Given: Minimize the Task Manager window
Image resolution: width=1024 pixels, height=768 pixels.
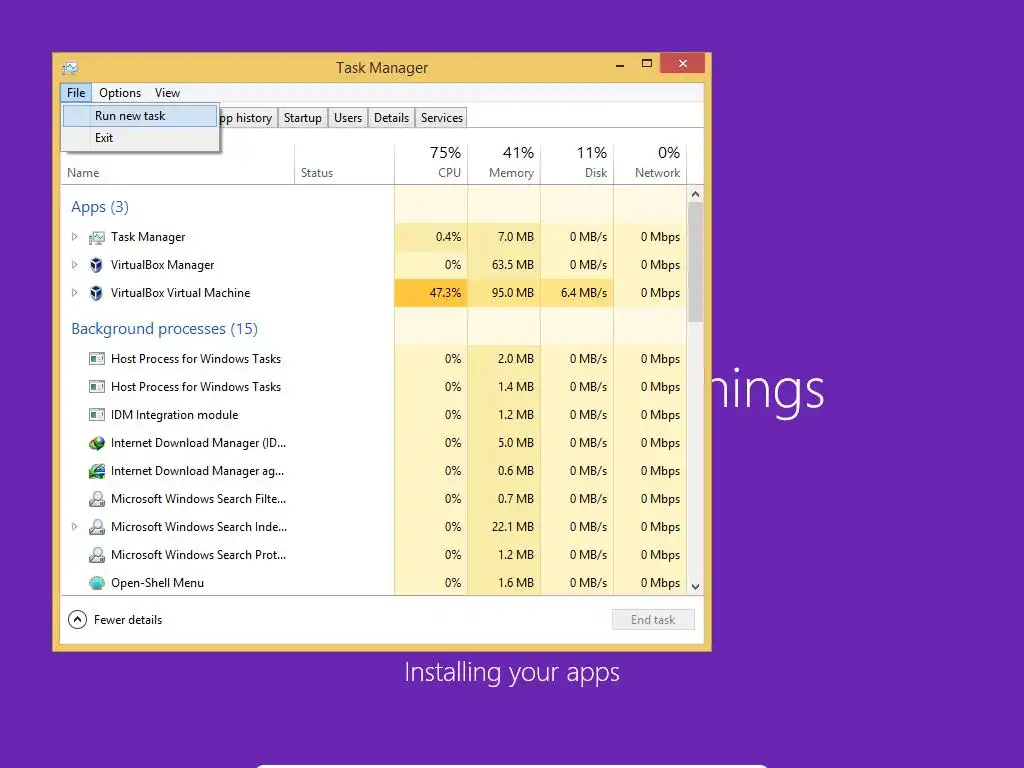Looking at the screenshot, I should coord(620,64).
